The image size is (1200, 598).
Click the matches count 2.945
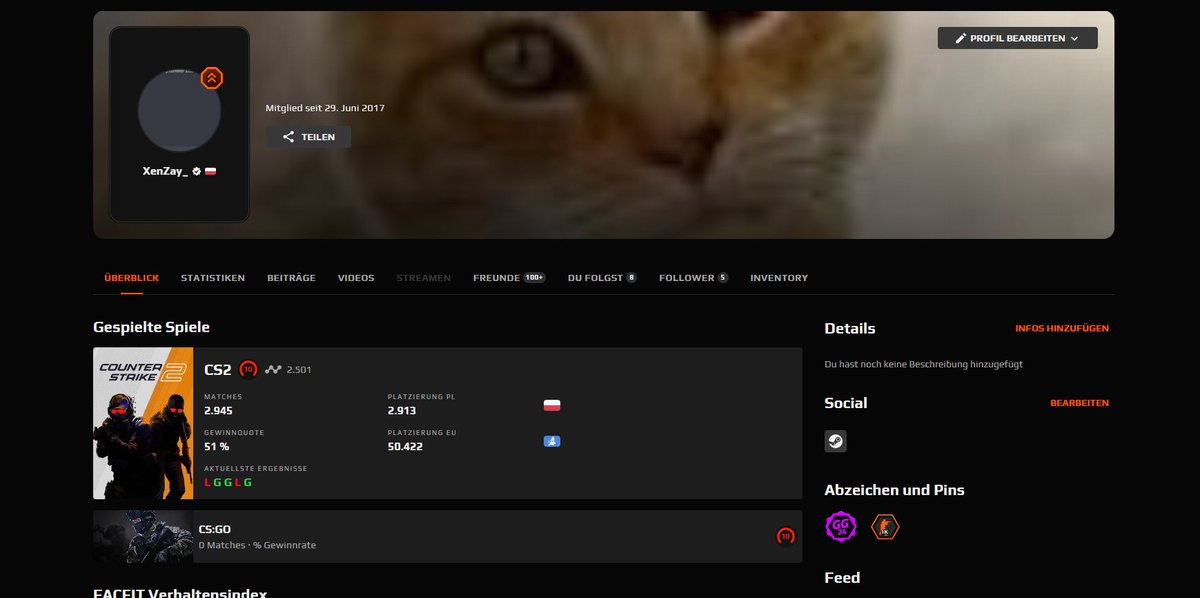218,411
